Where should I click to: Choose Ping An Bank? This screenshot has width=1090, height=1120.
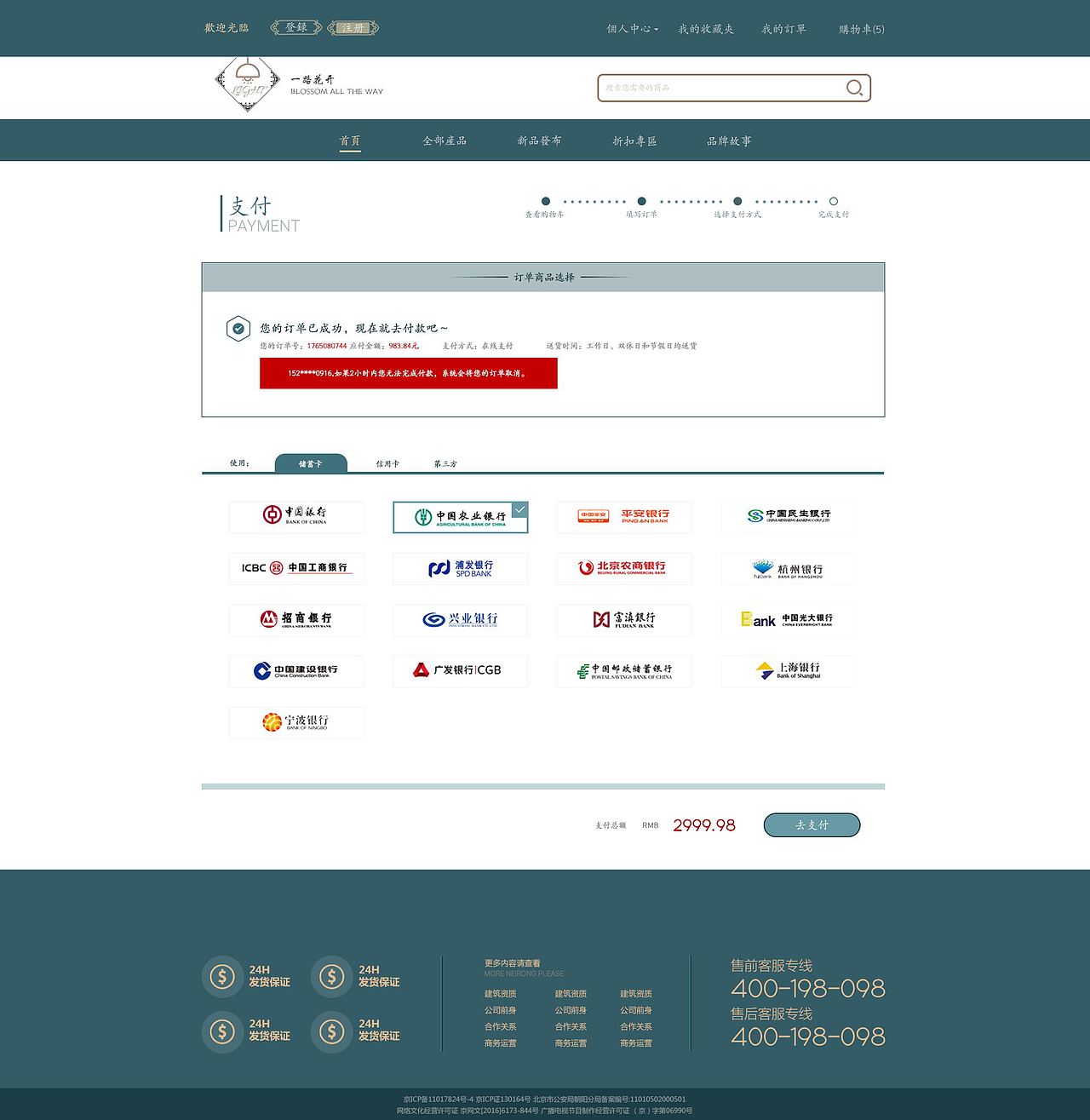[624, 517]
